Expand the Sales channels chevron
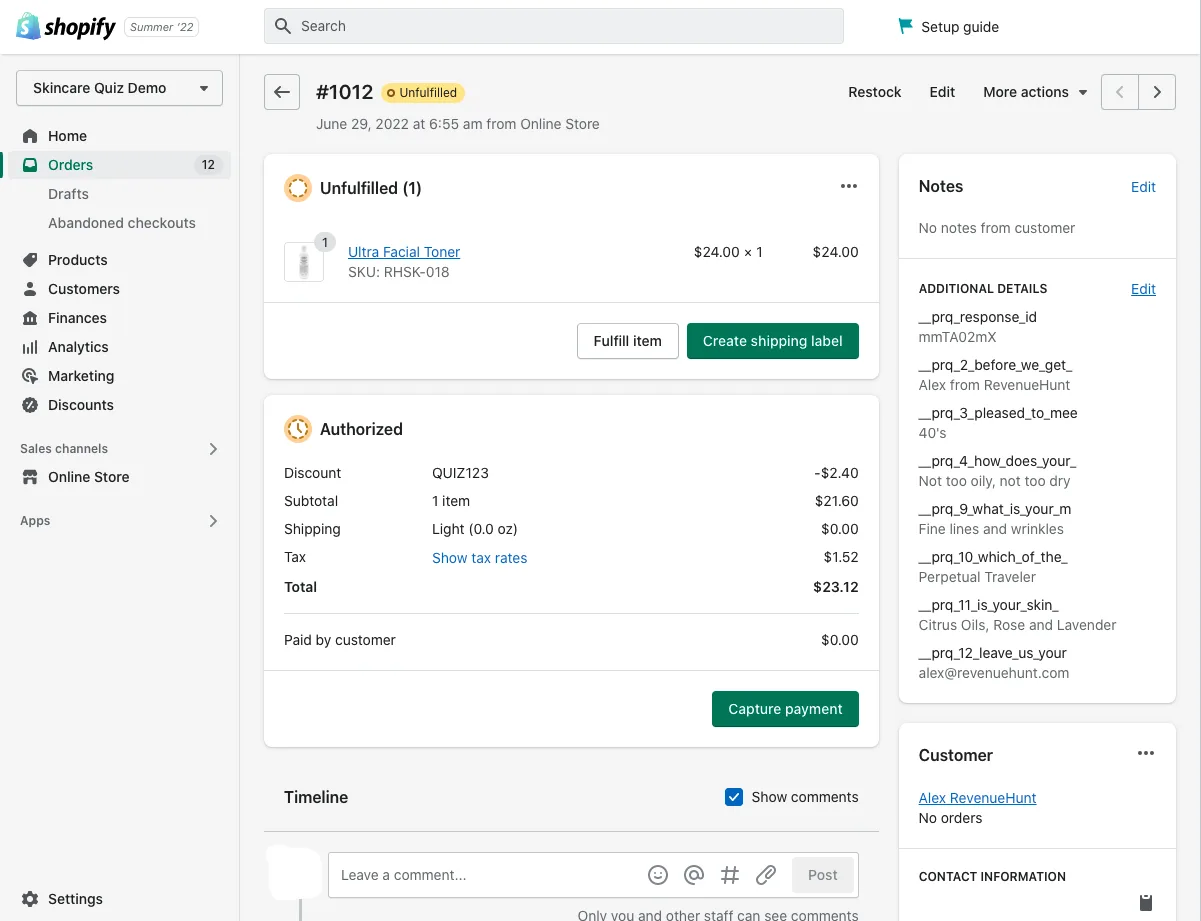Viewport: 1201px width, 921px height. [x=213, y=449]
